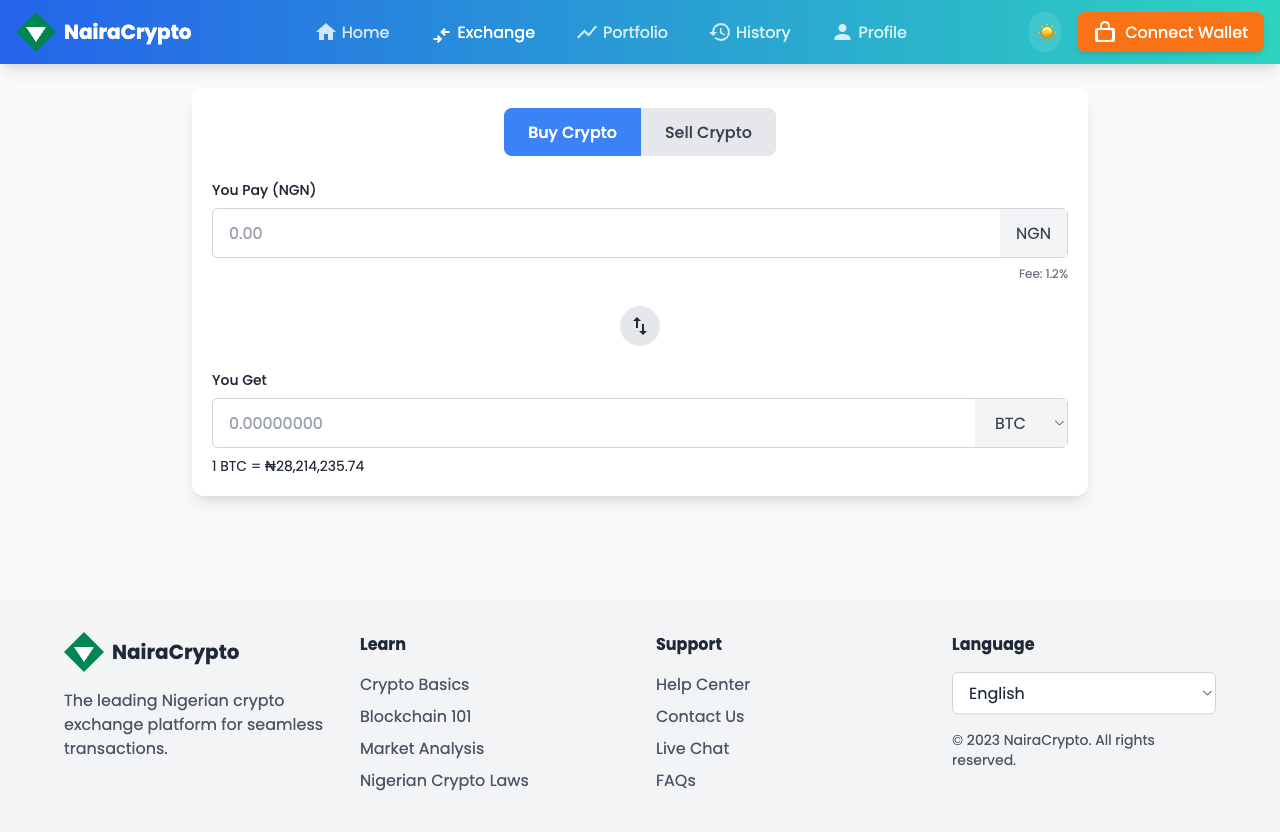Click the swap direction arrows icon
Viewport: 1280px width, 832px height.
pyautogui.click(x=639, y=325)
